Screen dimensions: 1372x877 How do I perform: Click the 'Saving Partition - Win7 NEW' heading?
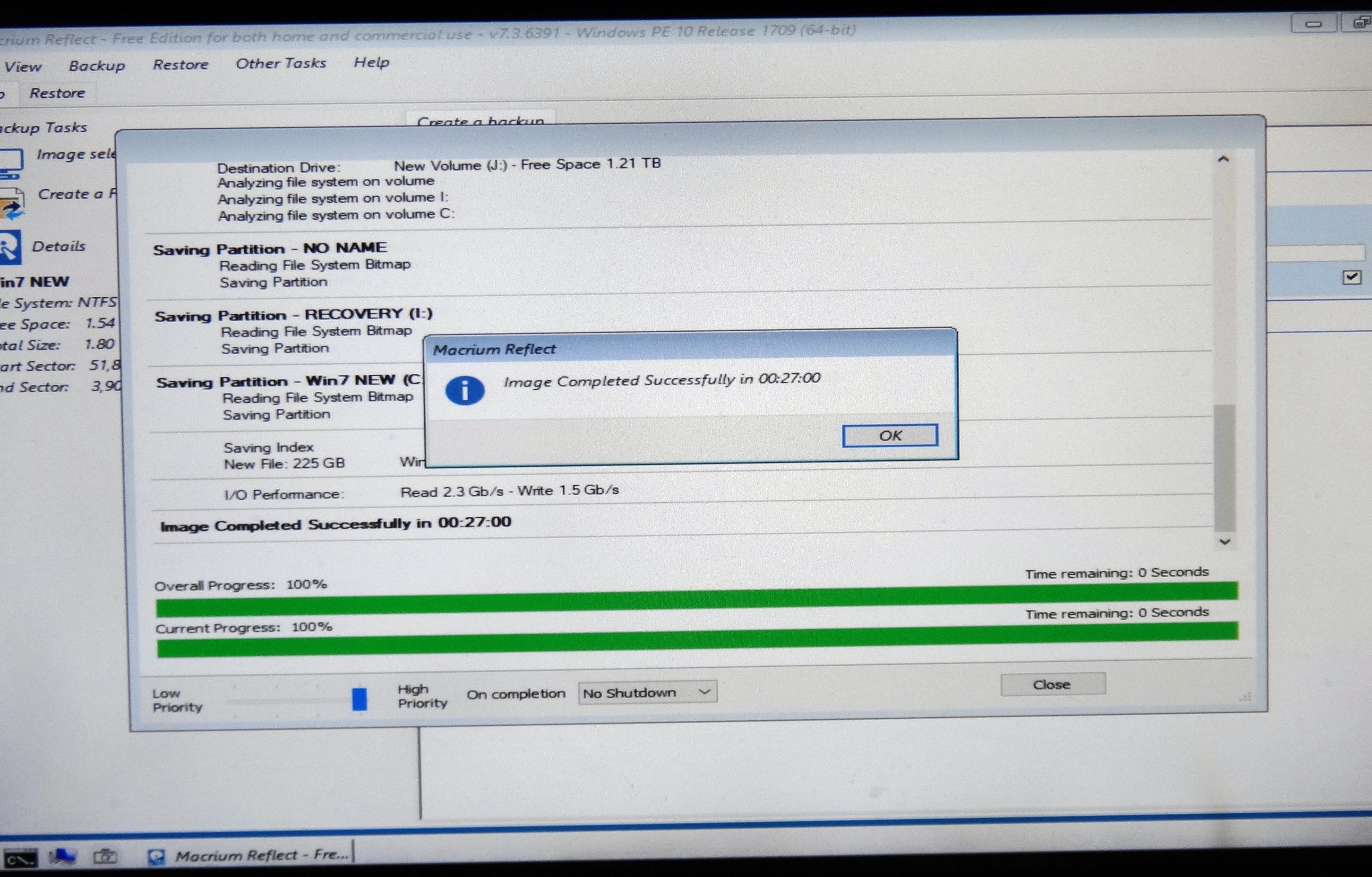[289, 381]
